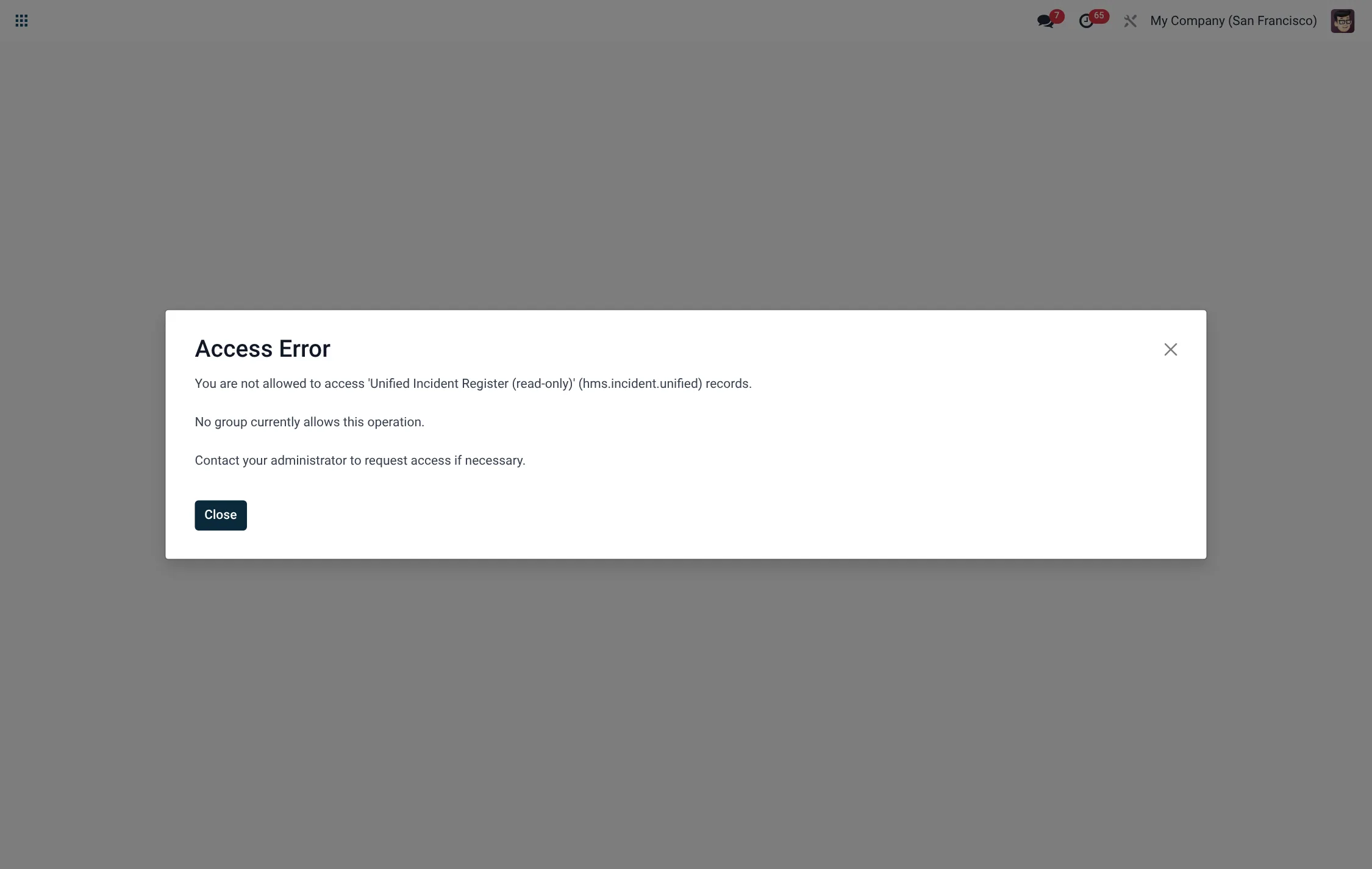Screen dimensions: 1372x869
Task: Open the user avatar menu
Action: tap(1342, 21)
